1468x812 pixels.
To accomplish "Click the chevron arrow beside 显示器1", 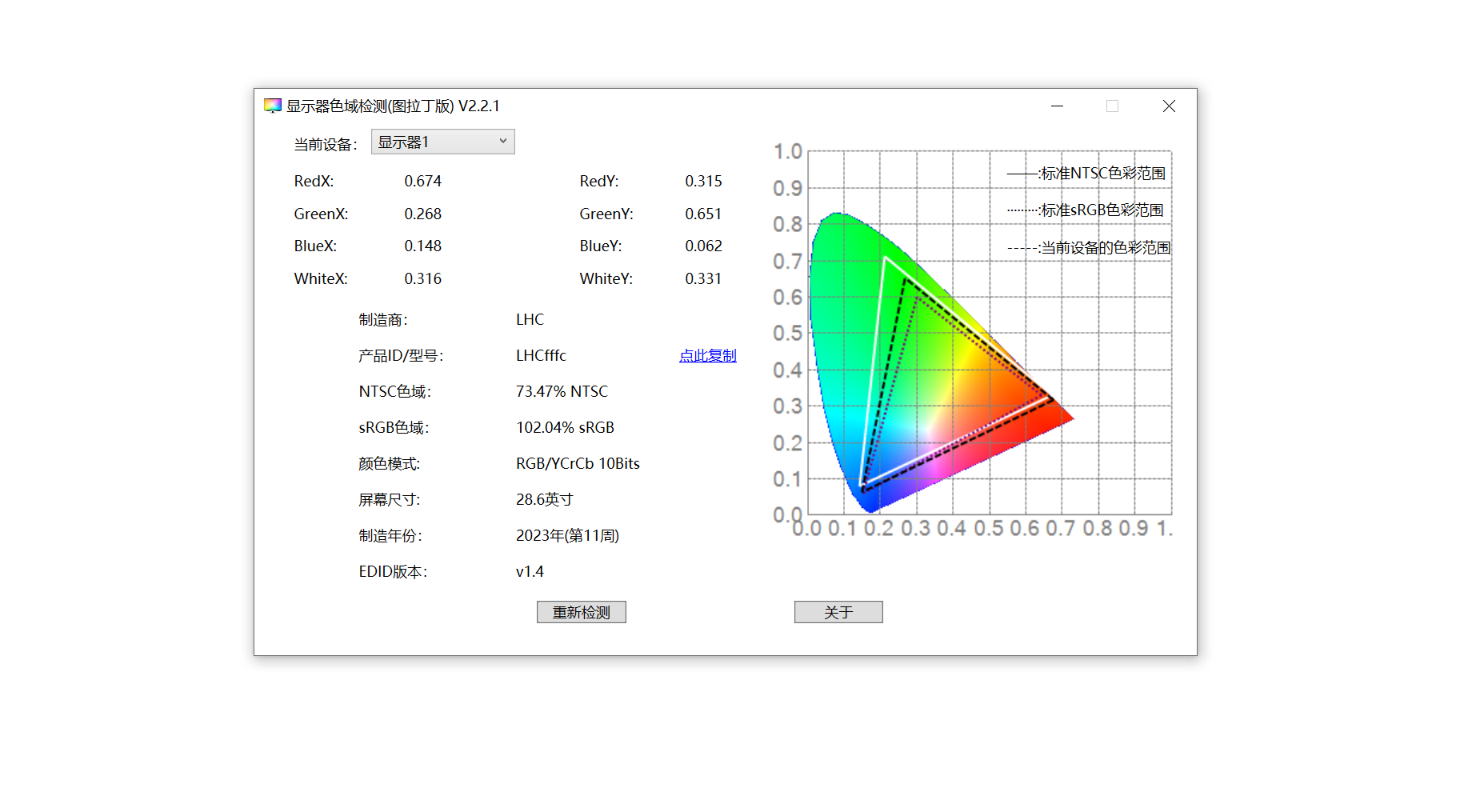I will pyautogui.click(x=502, y=142).
